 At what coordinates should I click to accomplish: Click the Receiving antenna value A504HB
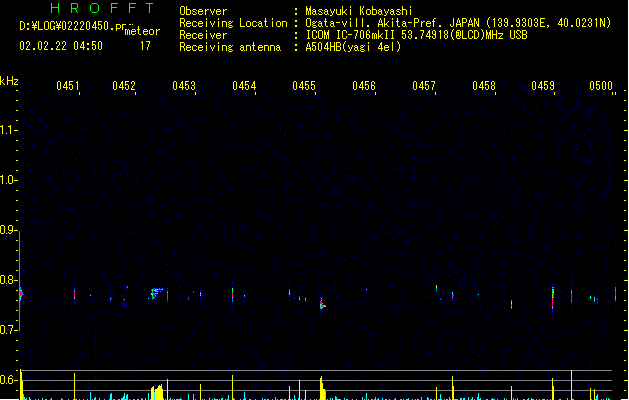coord(324,47)
